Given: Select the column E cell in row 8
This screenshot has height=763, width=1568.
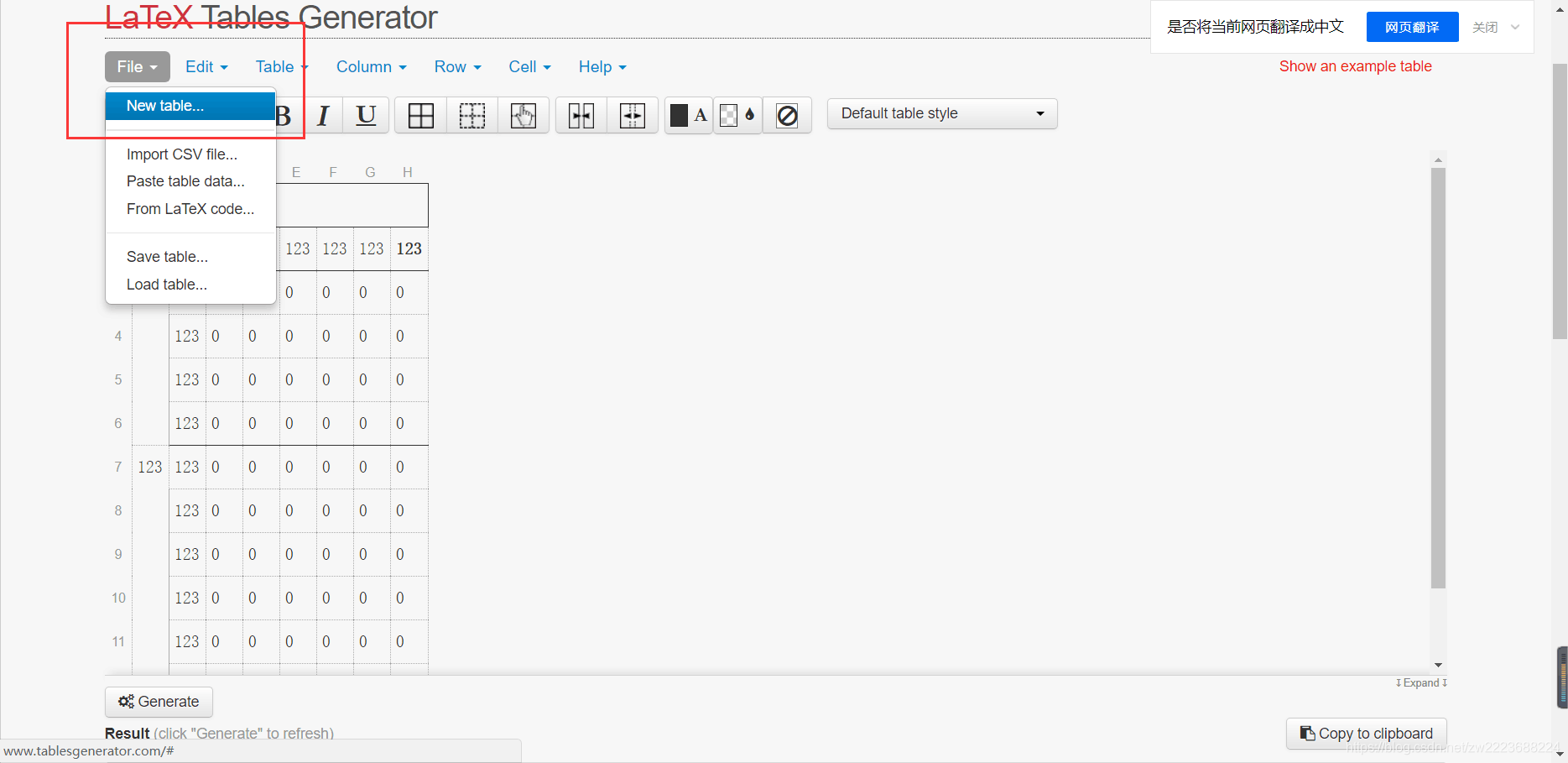Looking at the screenshot, I should tap(298, 510).
